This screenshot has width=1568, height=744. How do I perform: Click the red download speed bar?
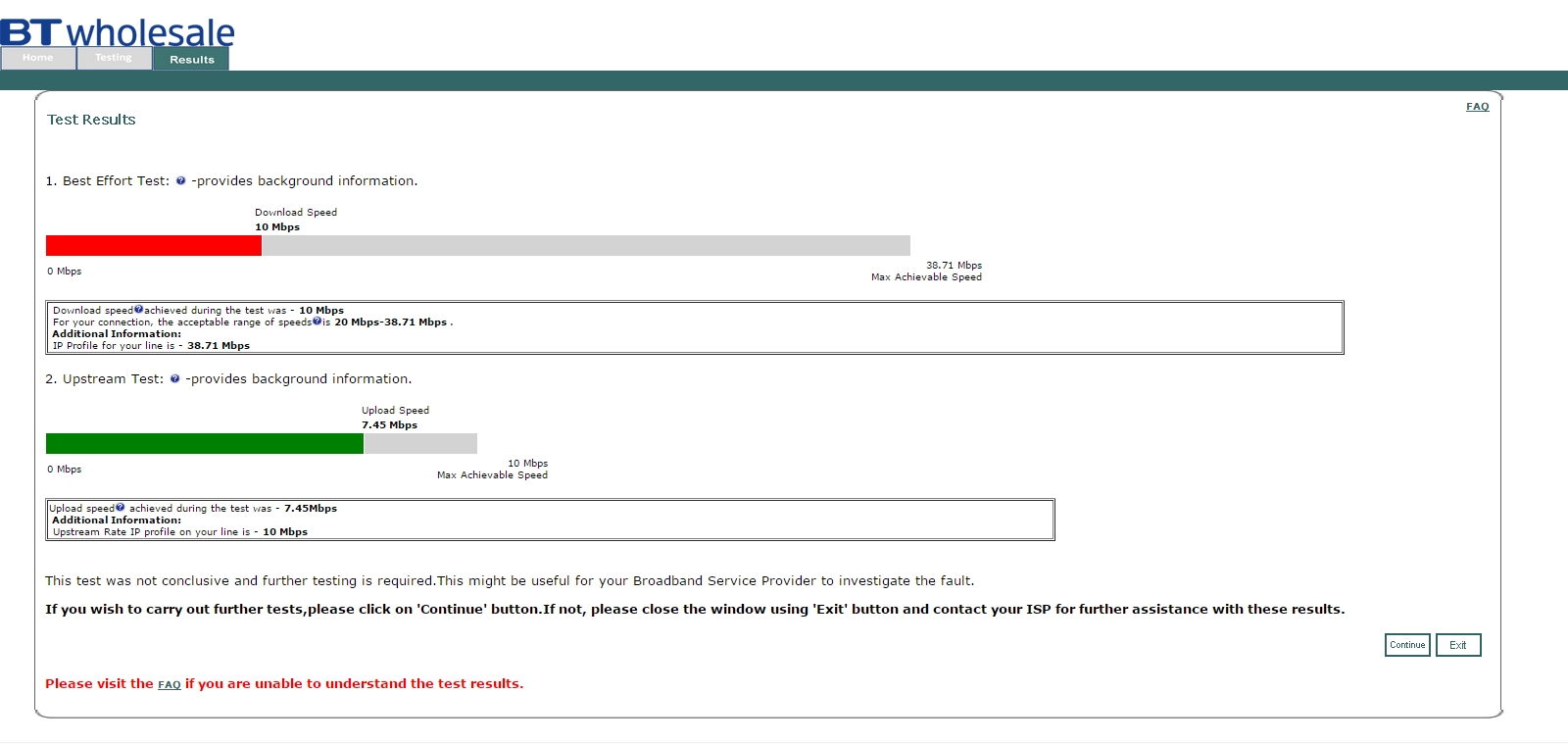click(153, 245)
